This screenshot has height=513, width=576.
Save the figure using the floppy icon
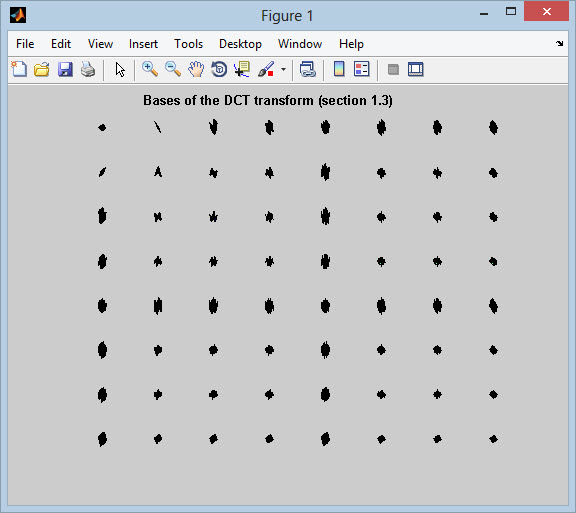(65, 69)
